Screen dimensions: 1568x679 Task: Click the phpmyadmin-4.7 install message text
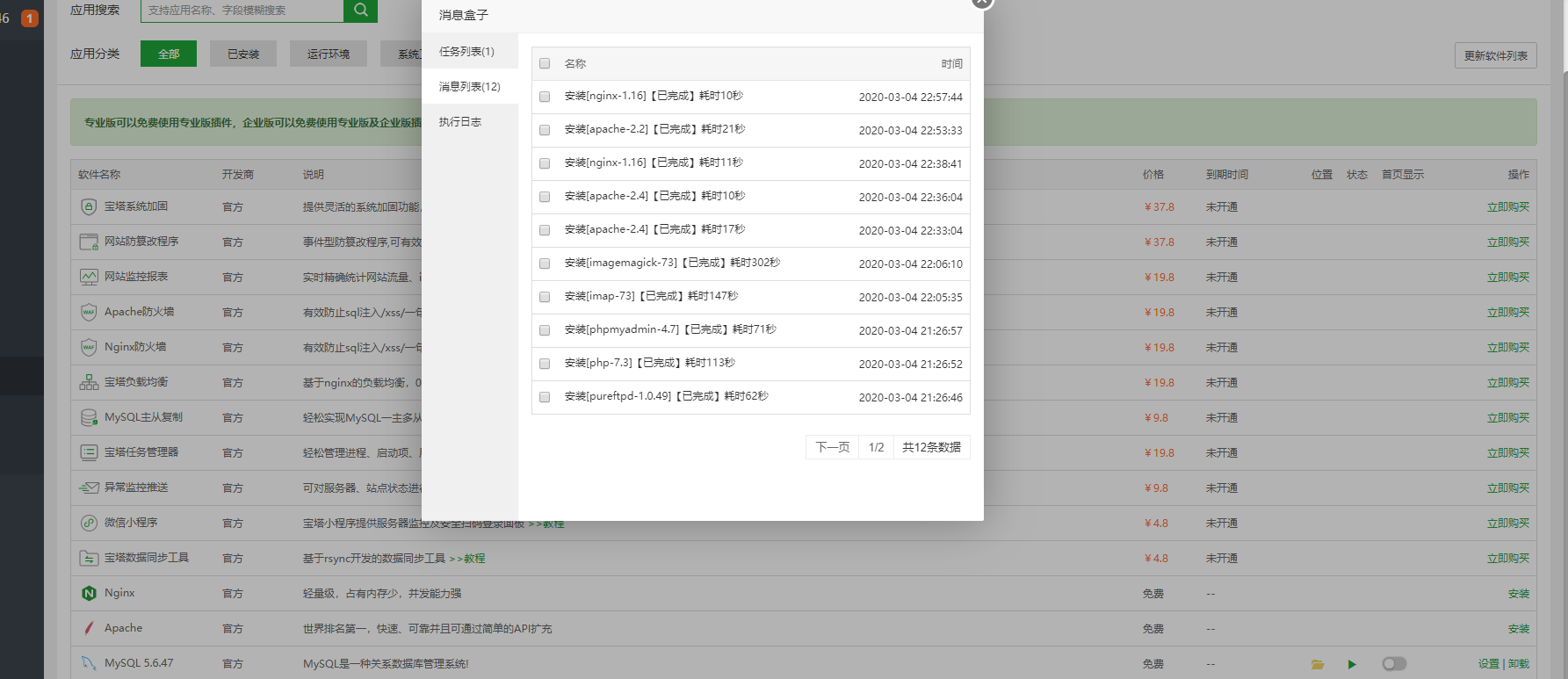(670, 329)
